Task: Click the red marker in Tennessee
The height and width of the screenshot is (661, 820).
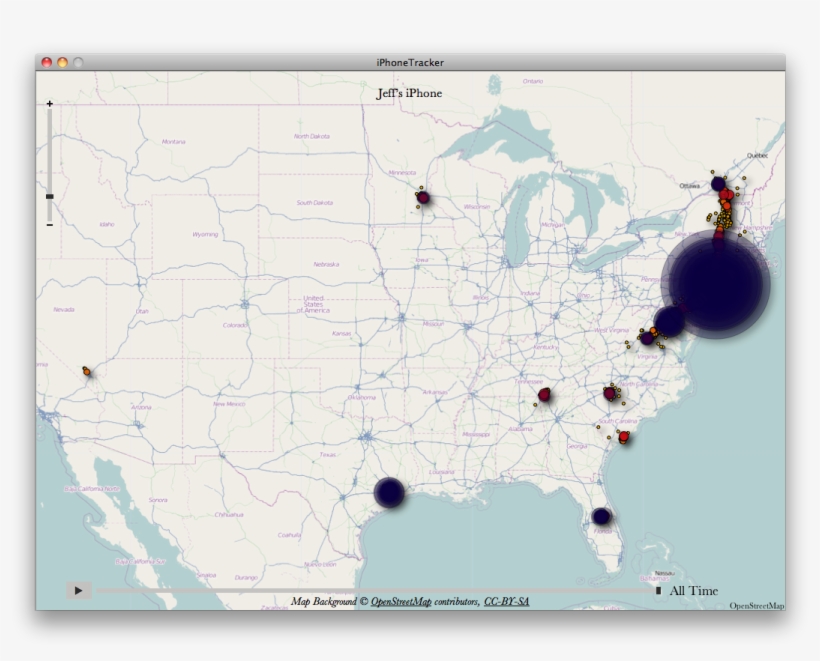Action: coord(545,395)
